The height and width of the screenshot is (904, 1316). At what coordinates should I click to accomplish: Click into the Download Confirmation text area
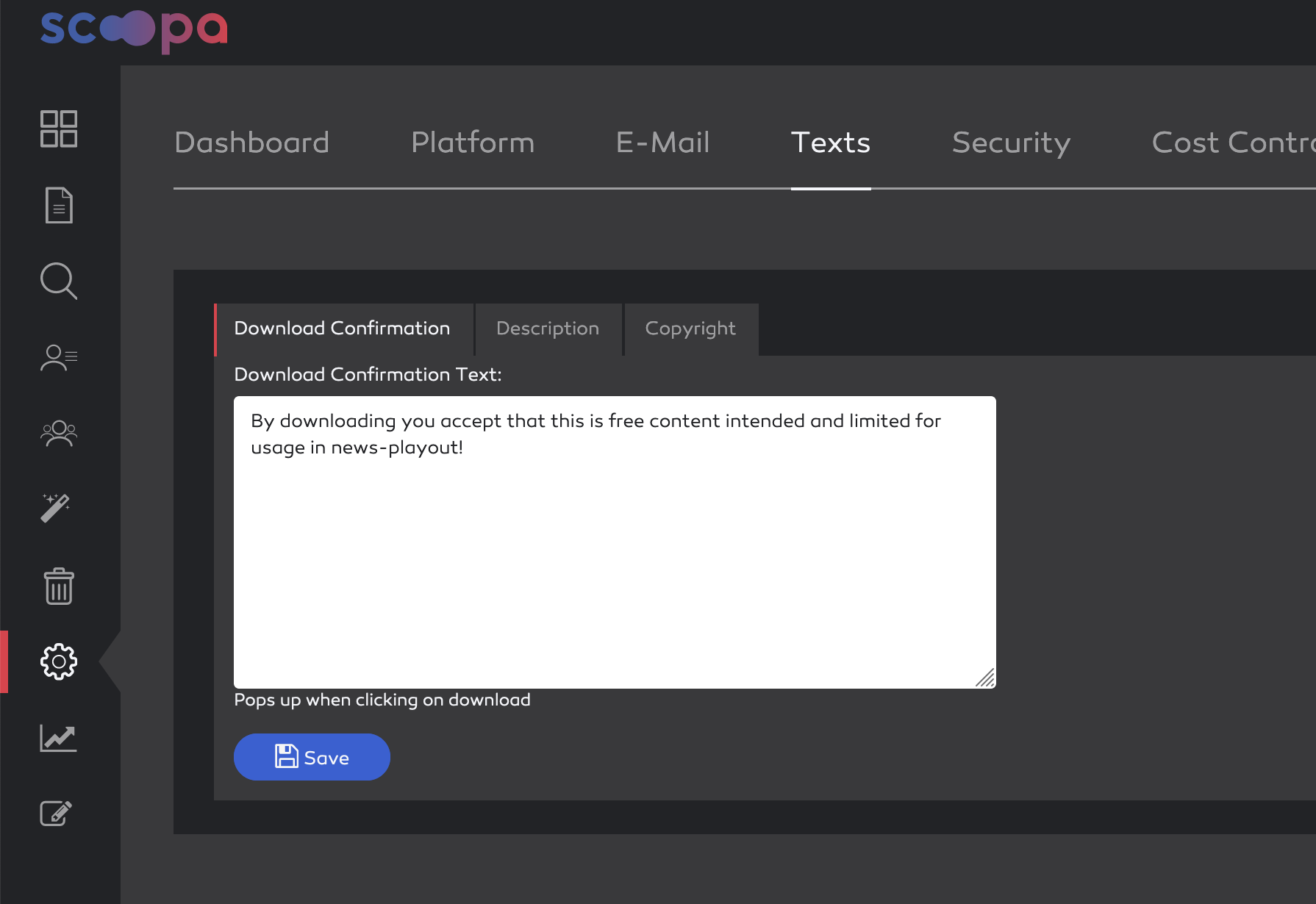tap(615, 542)
